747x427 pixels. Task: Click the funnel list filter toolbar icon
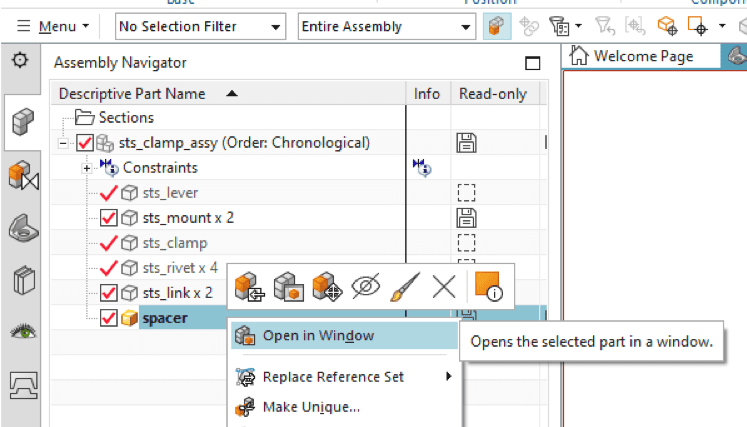click(559, 26)
